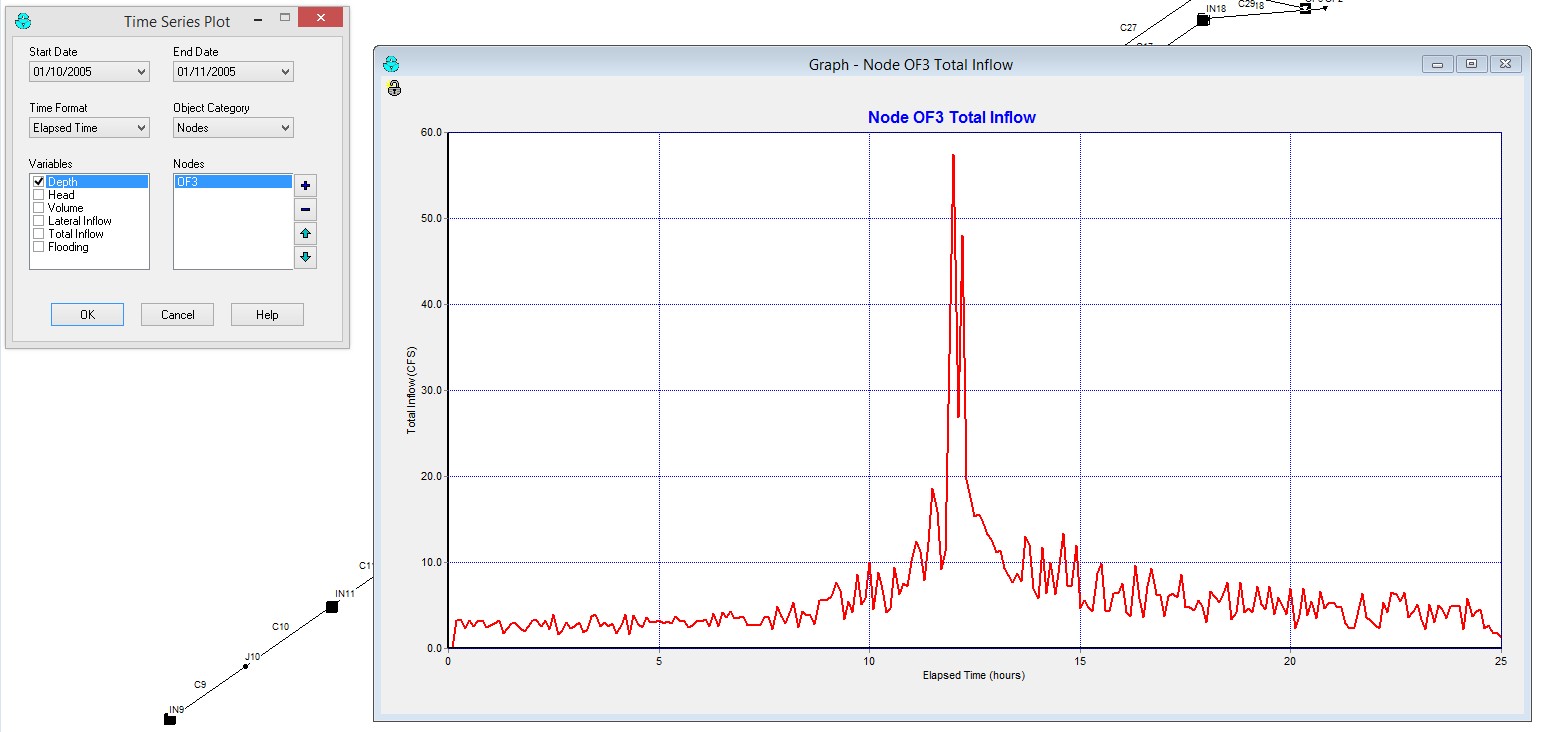Check the Flooding variable checkbox
Viewport: 1542px width, 732px height.
click(39, 247)
